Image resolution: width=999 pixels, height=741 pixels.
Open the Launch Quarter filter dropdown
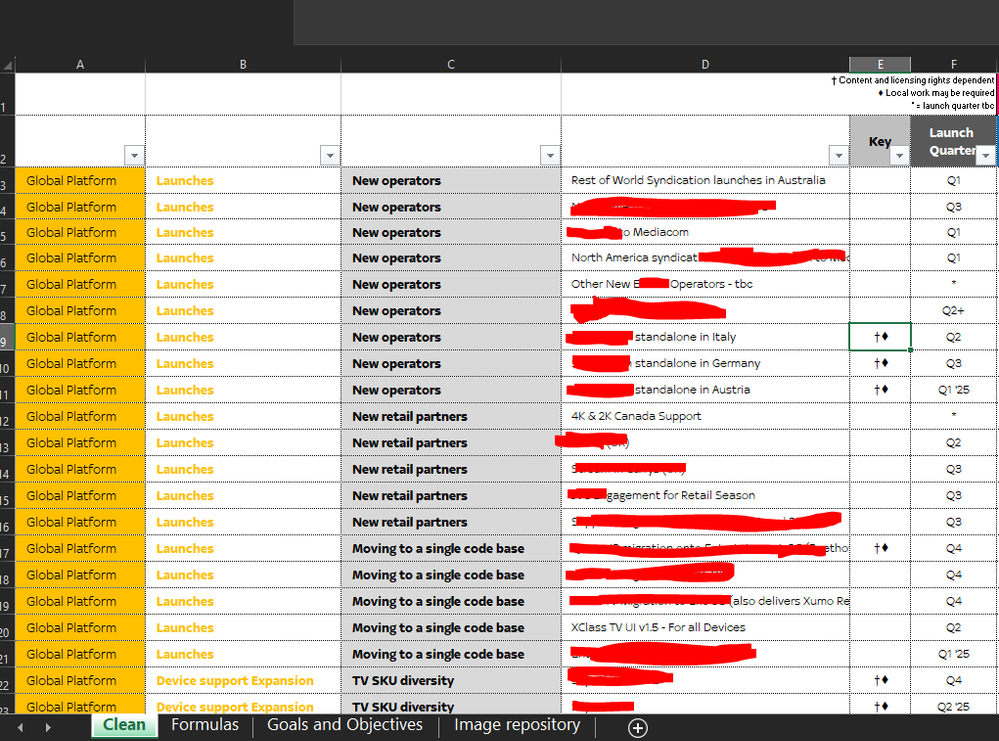986,155
